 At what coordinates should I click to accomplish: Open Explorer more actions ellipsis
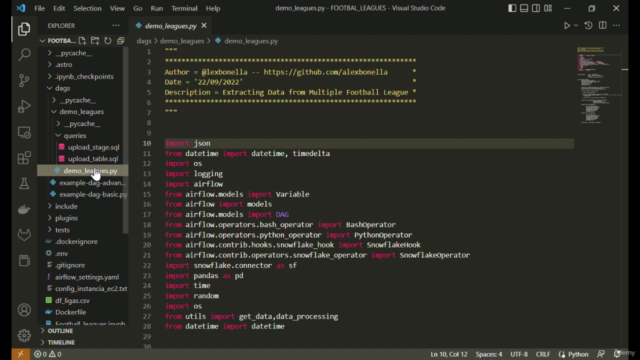[116, 25]
